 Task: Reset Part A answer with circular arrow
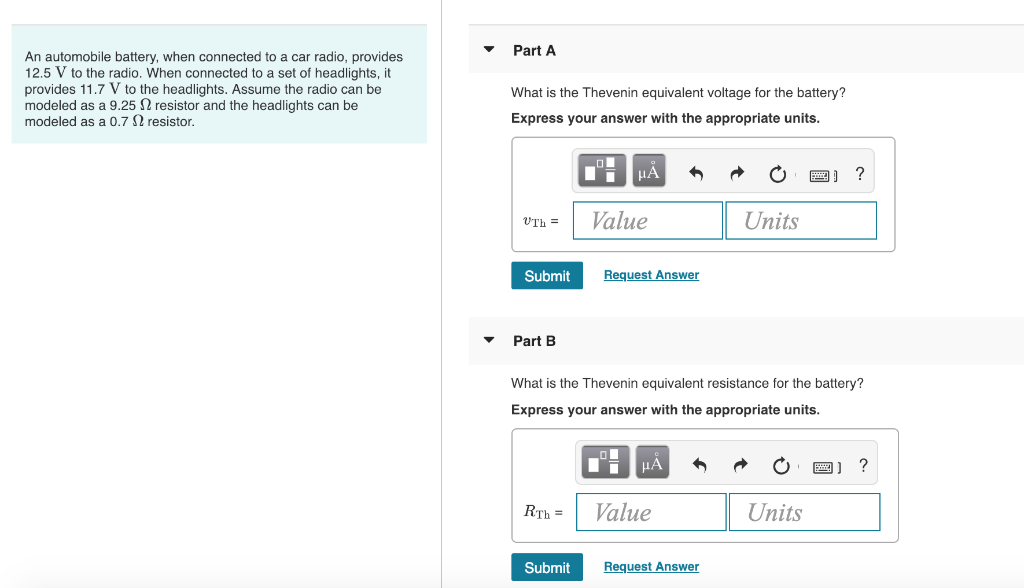coord(777,174)
